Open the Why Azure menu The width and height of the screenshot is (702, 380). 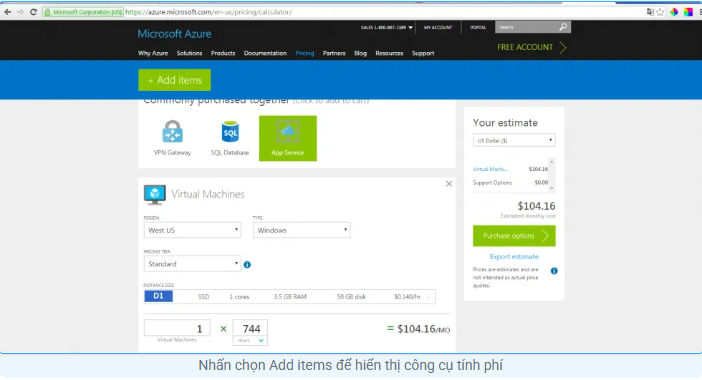point(153,53)
